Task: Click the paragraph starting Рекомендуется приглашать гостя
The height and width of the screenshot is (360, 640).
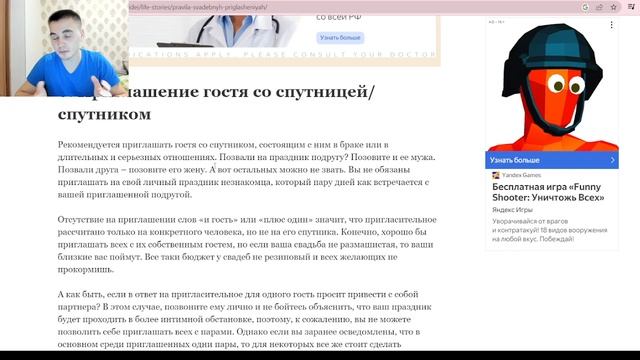Action: coord(247,170)
